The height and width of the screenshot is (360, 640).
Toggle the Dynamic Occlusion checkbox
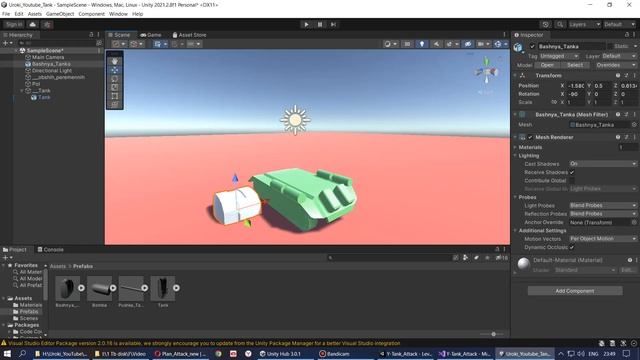572,247
